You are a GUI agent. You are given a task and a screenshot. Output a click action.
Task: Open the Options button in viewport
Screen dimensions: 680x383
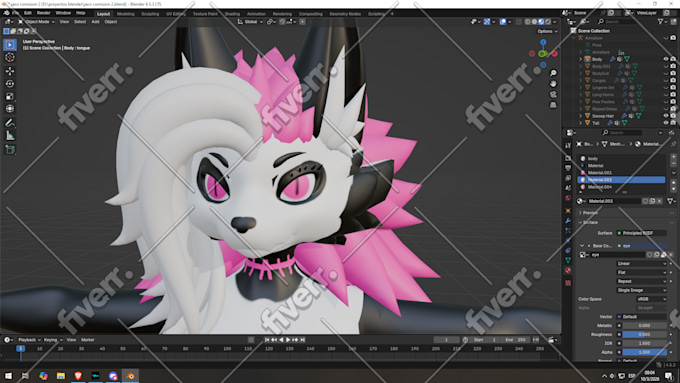click(547, 31)
